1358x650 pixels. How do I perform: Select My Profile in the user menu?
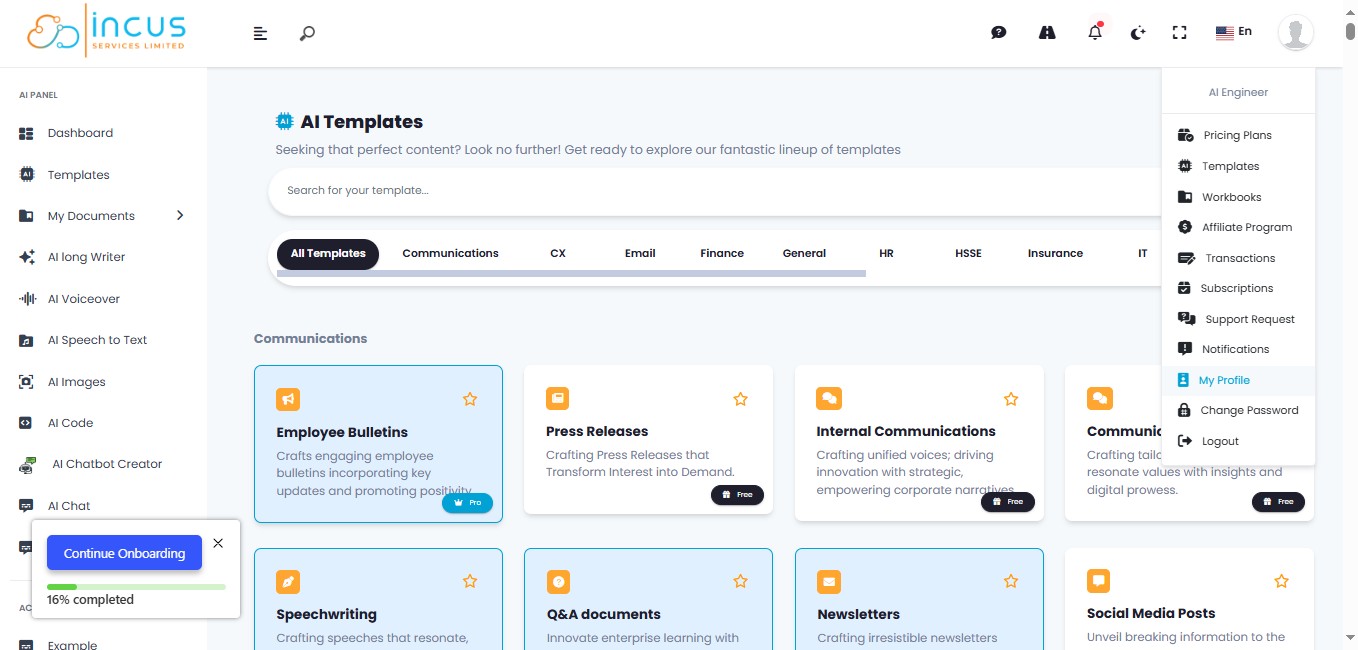[x=1224, y=380]
